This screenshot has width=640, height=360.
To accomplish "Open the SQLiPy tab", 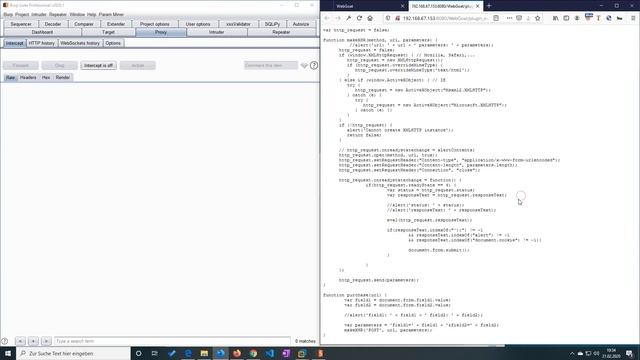I will tap(272, 24).
